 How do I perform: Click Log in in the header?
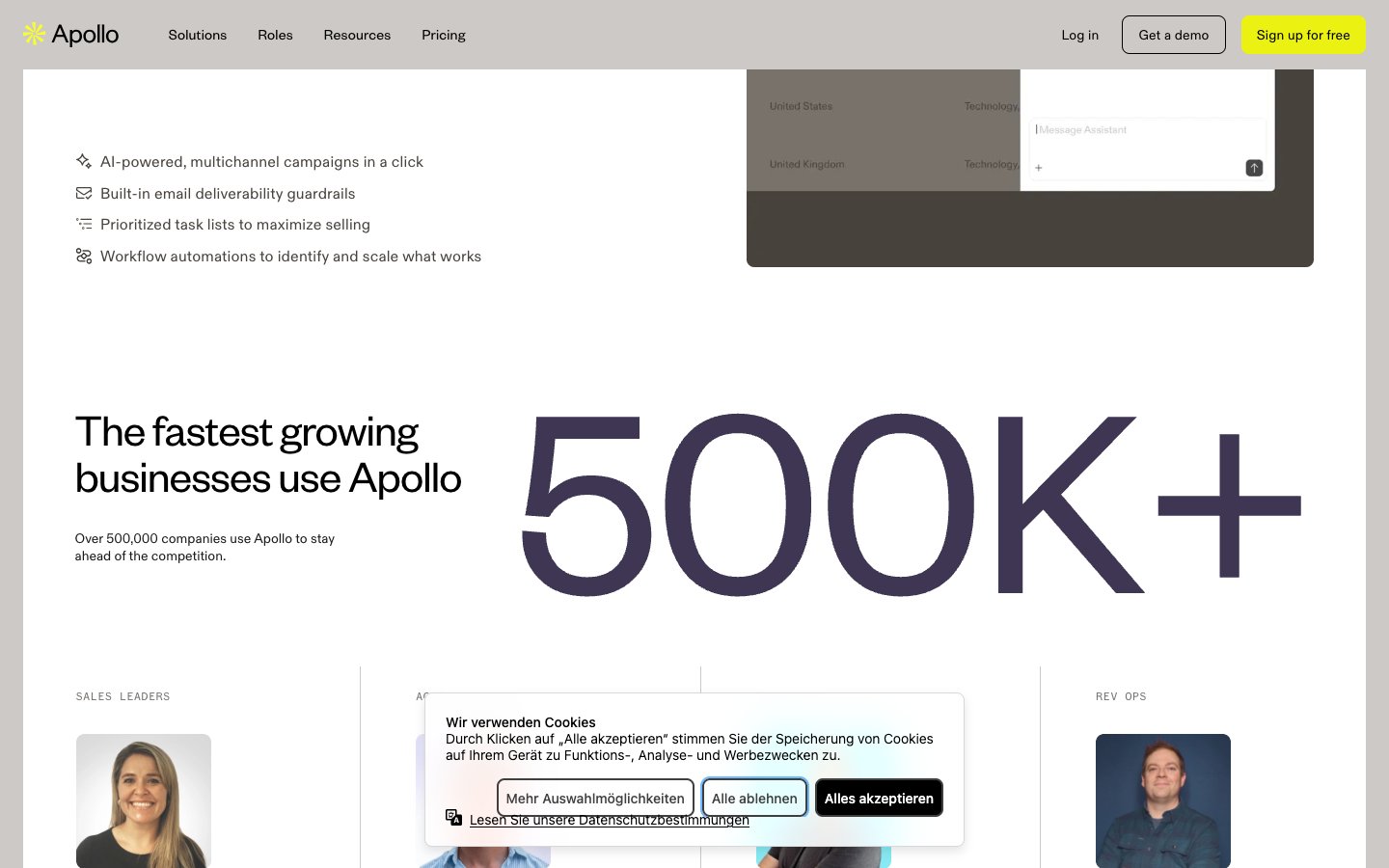click(x=1079, y=35)
